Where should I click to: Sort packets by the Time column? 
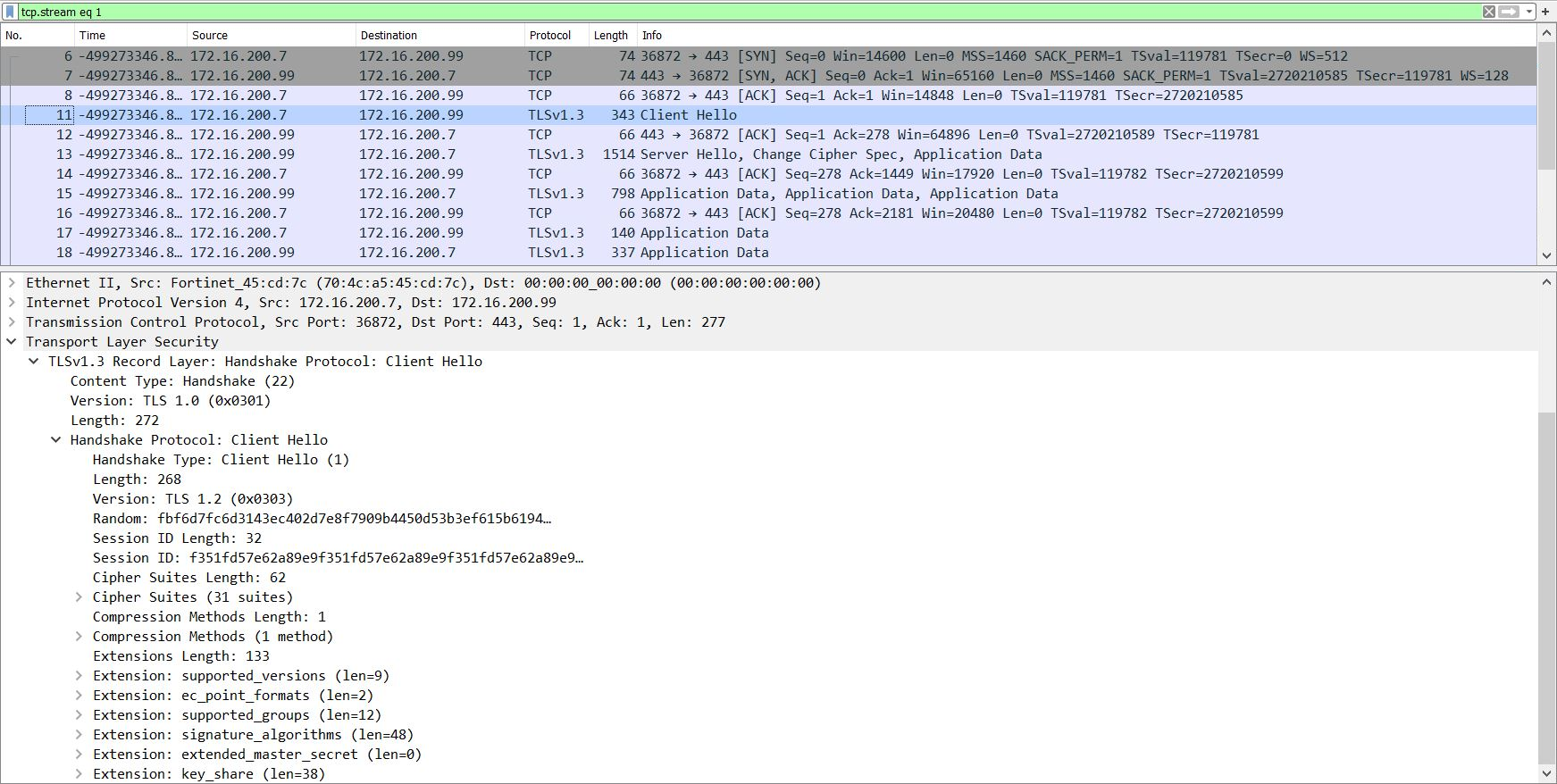pos(130,36)
